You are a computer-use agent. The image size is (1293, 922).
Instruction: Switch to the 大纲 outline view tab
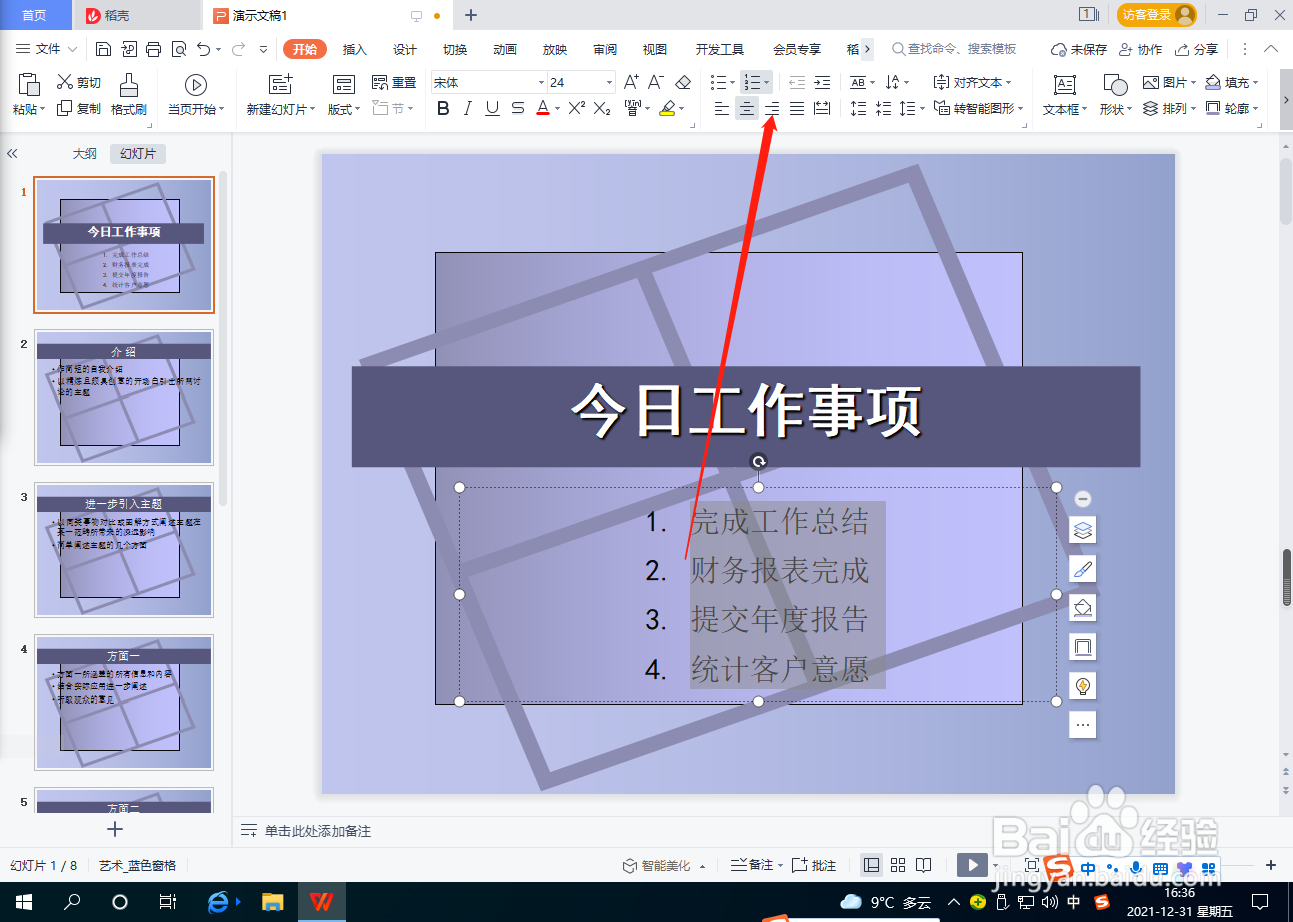[84, 152]
